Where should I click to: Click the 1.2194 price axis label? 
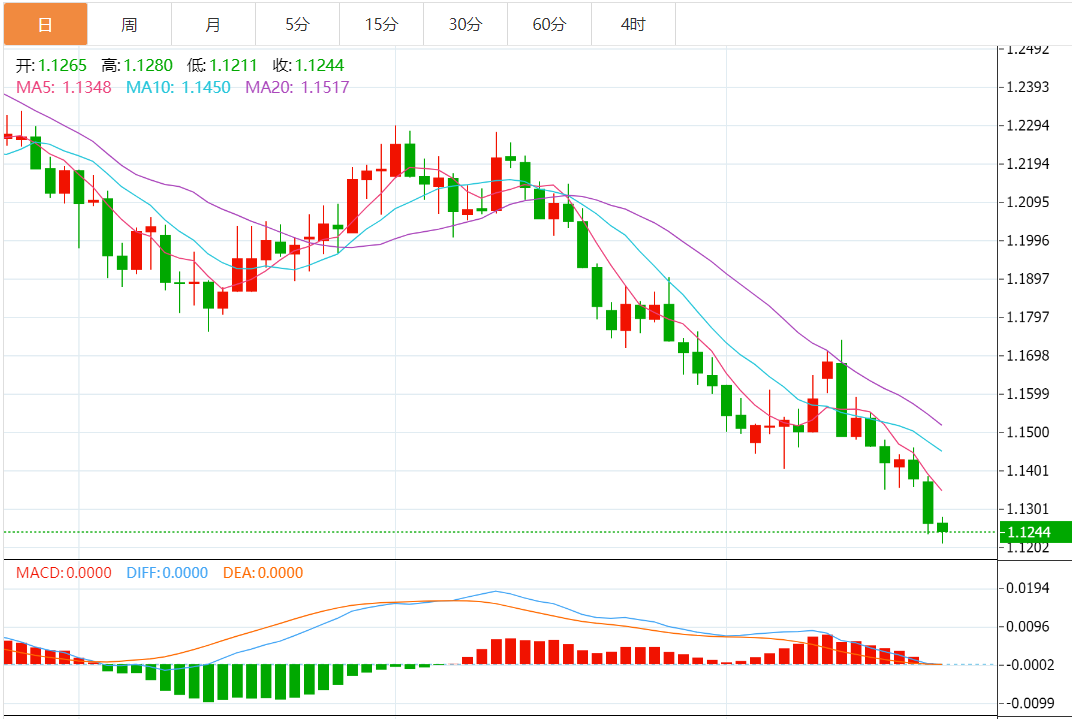[1028, 163]
